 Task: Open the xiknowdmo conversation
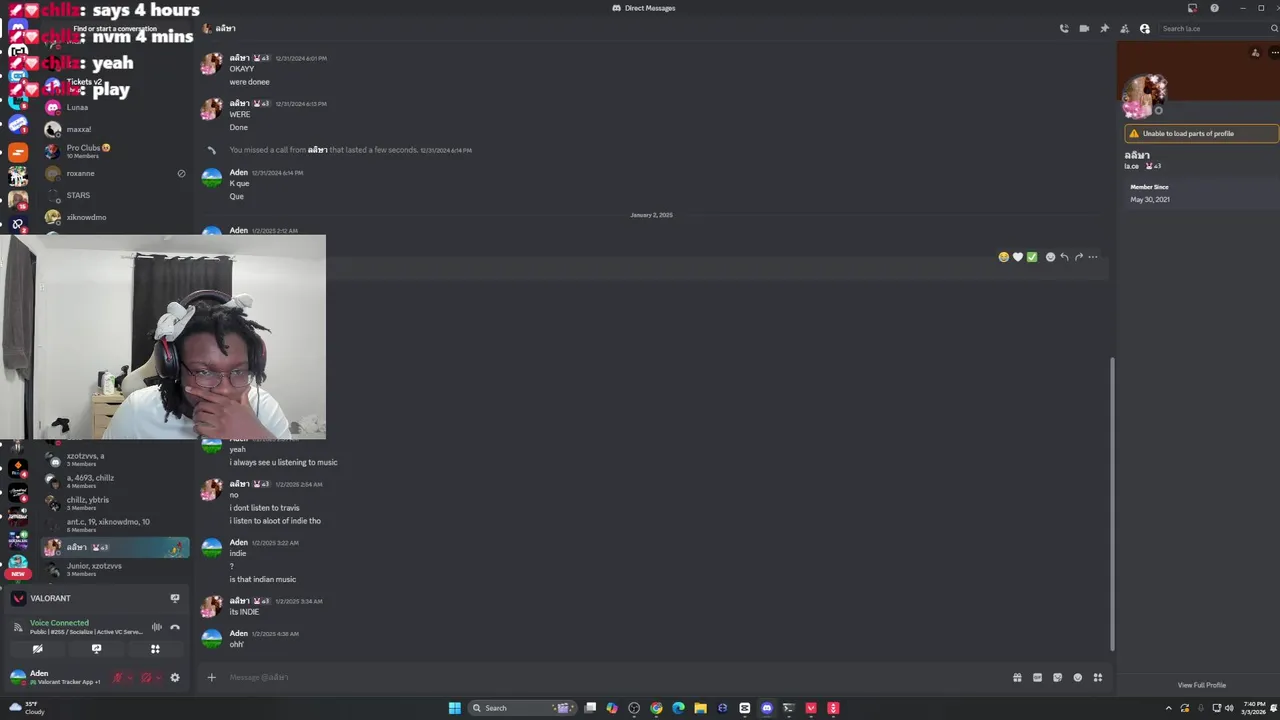pyautogui.click(x=114, y=217)
